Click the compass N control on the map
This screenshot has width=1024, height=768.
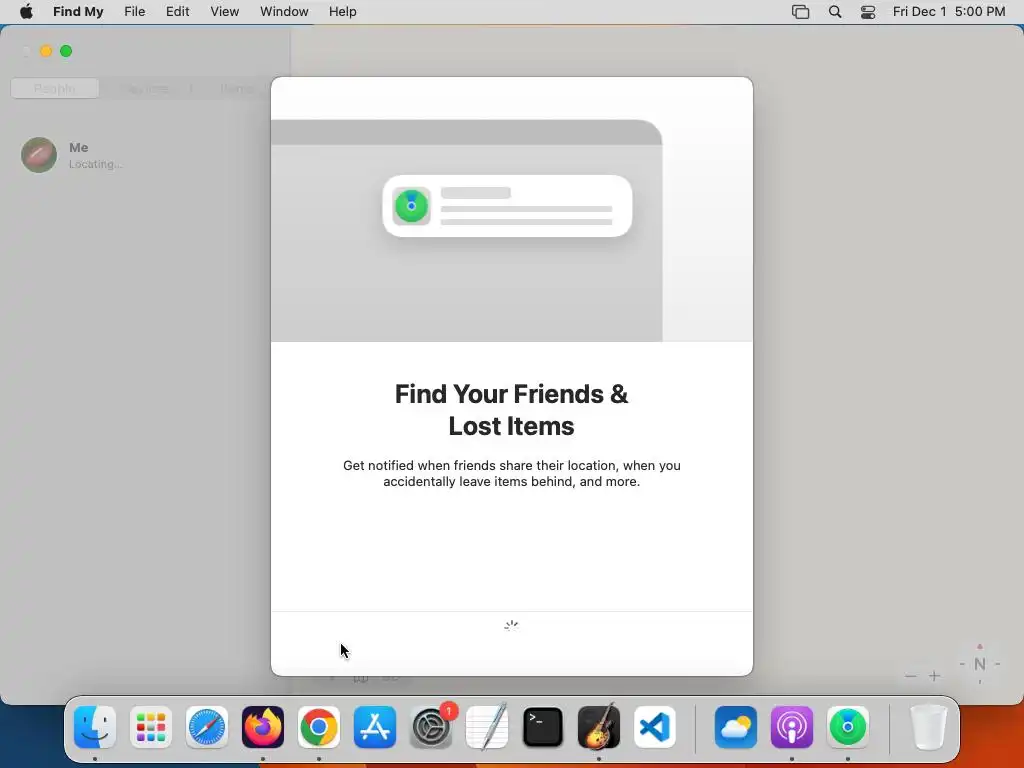tap(980, 664)
